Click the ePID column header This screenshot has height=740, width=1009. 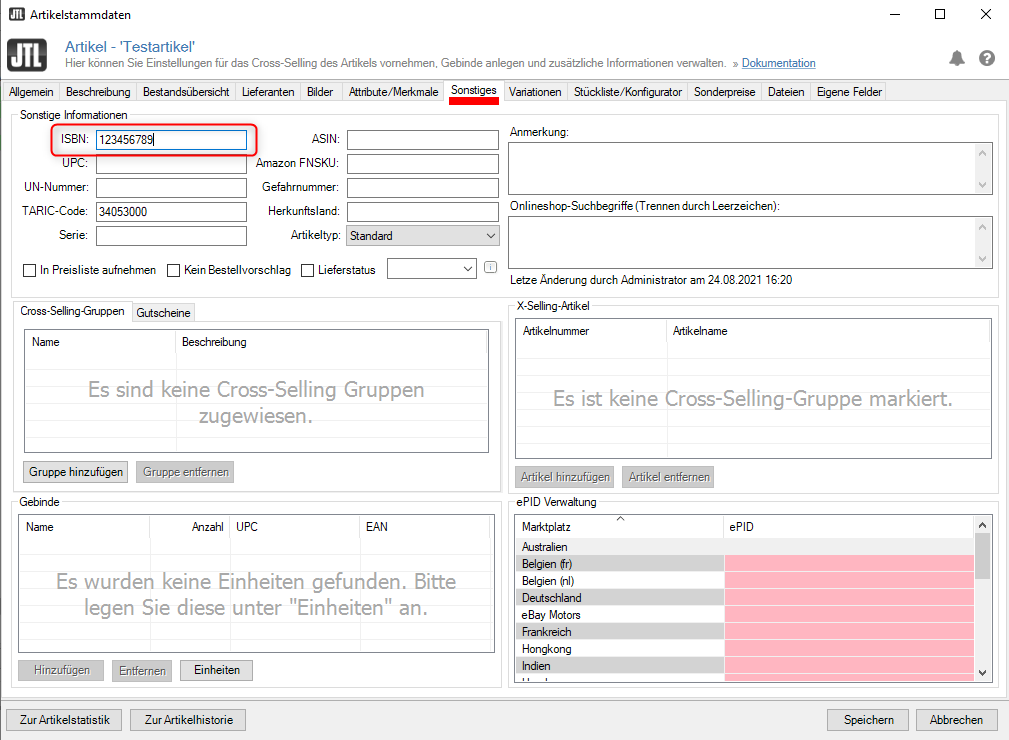click(849, 527)
